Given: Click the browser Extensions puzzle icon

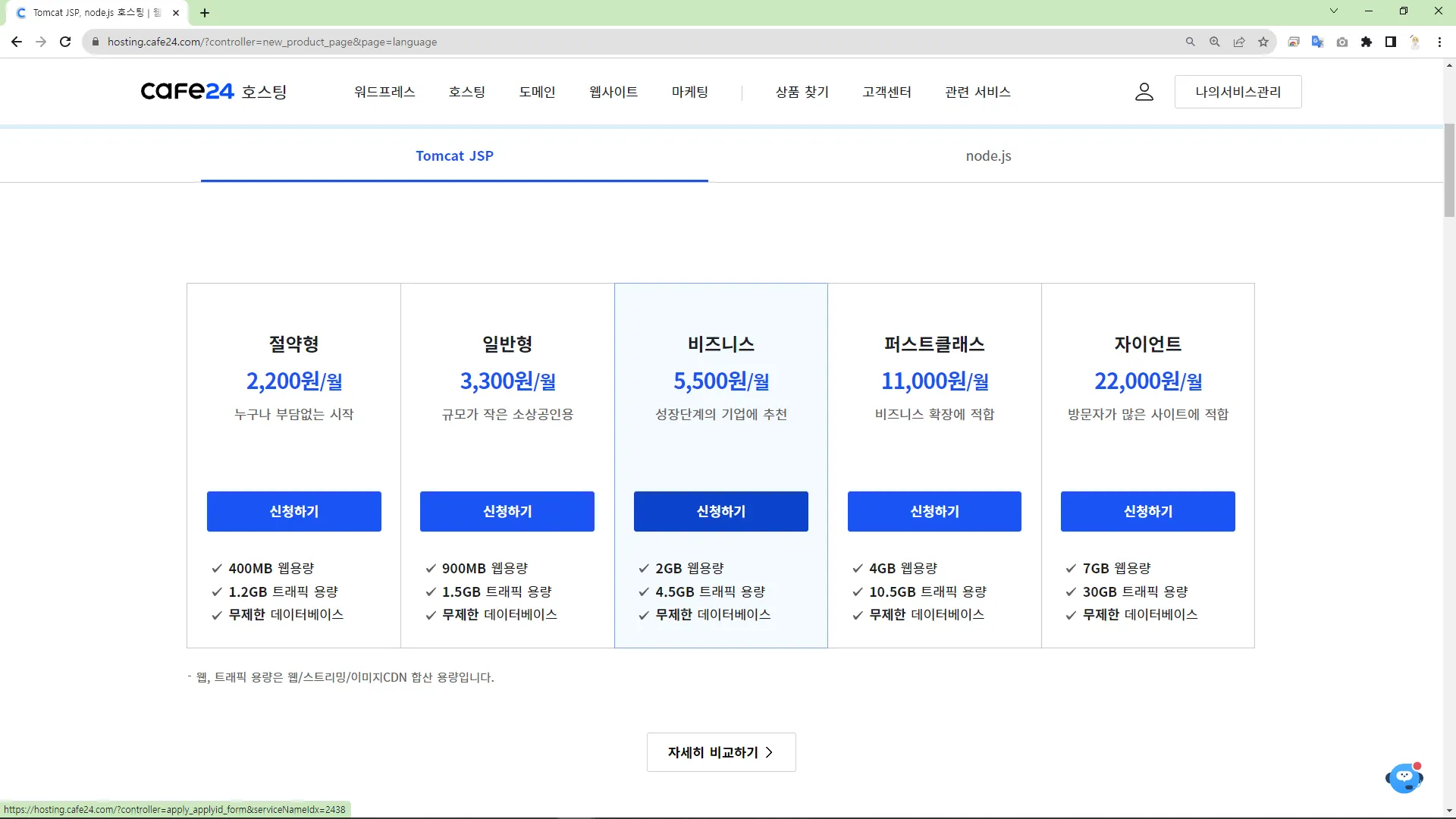Looking at the screenshot, I should coord(1367,42).
